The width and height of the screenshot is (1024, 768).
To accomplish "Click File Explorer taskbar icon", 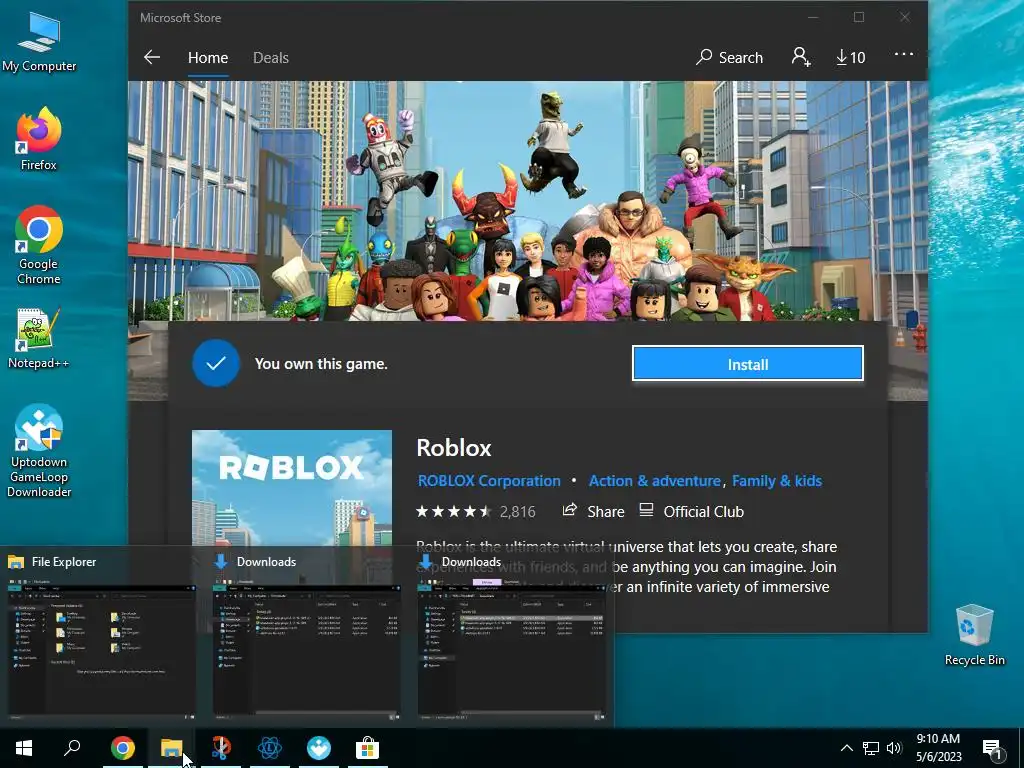I will coord(171,748).
